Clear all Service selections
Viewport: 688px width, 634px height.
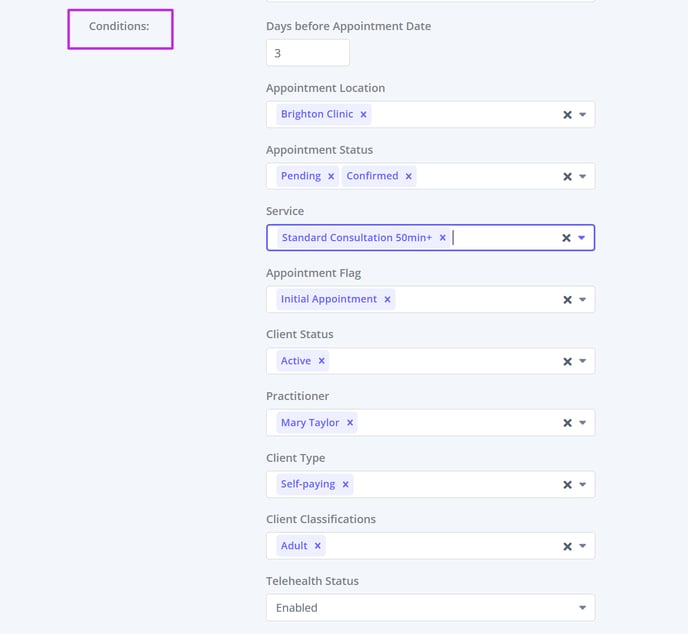tap(566, 238)
